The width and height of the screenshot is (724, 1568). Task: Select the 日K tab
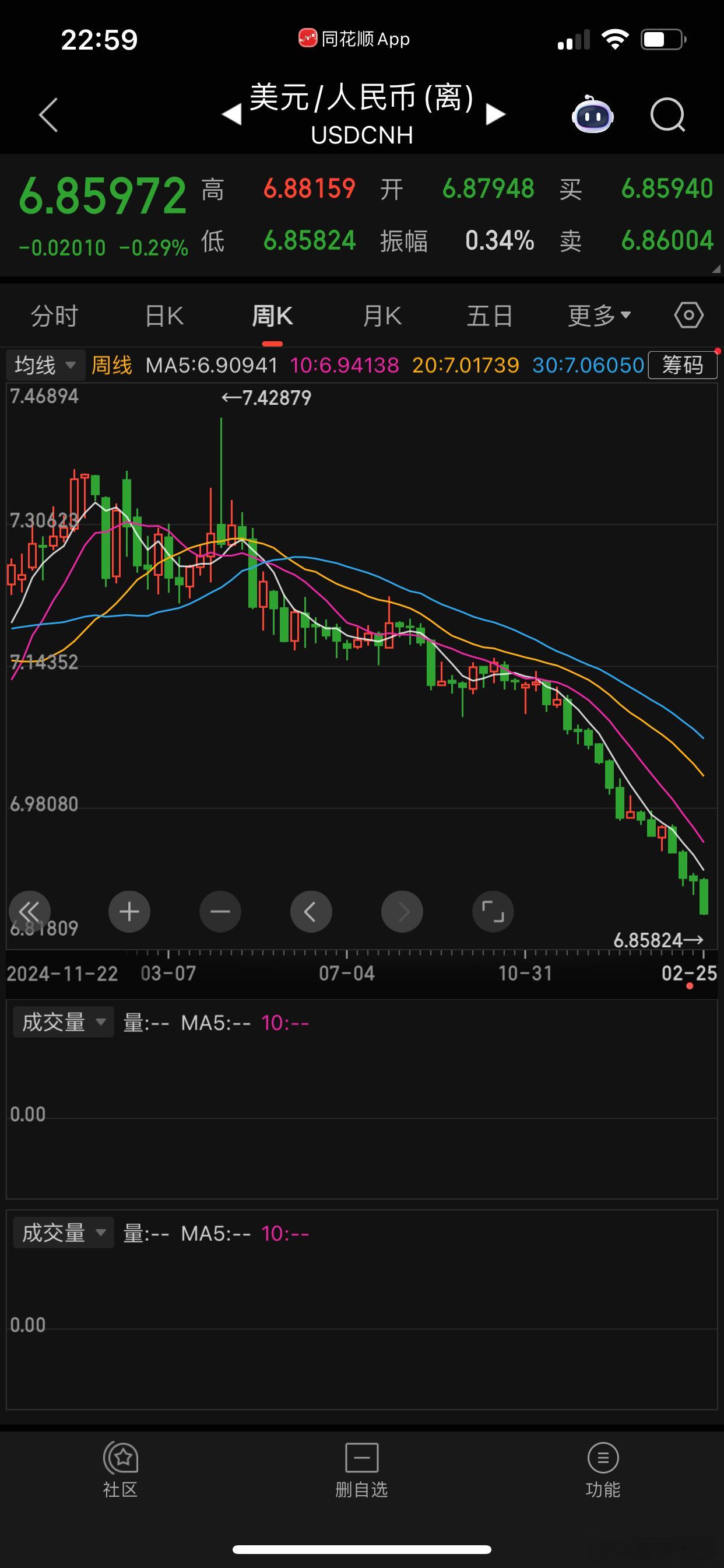164,316
